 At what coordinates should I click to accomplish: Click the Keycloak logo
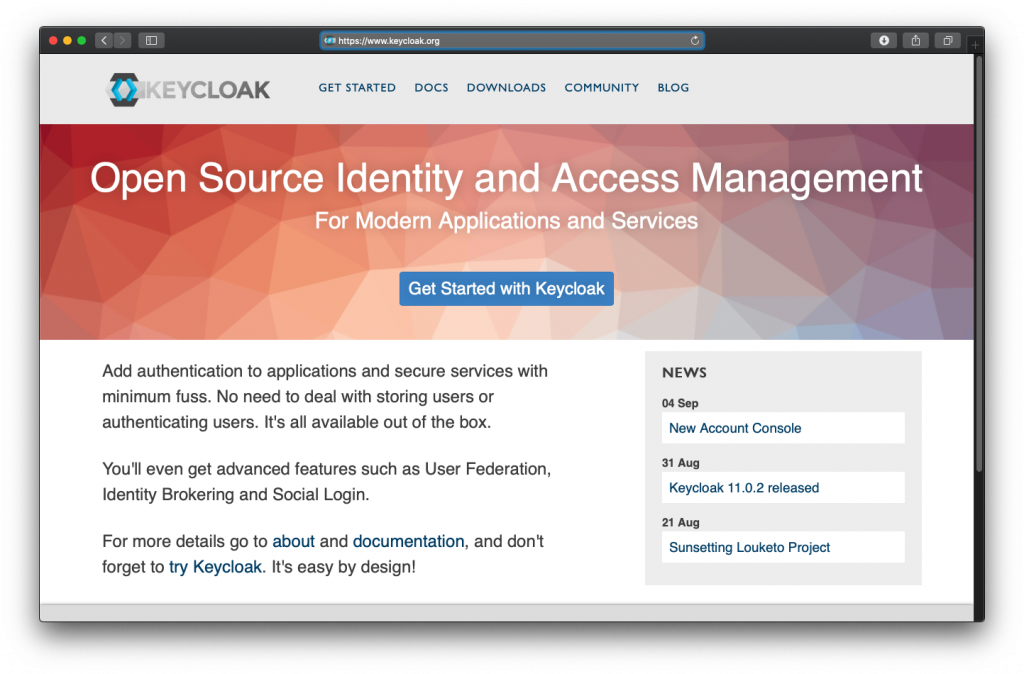(188, 89)
